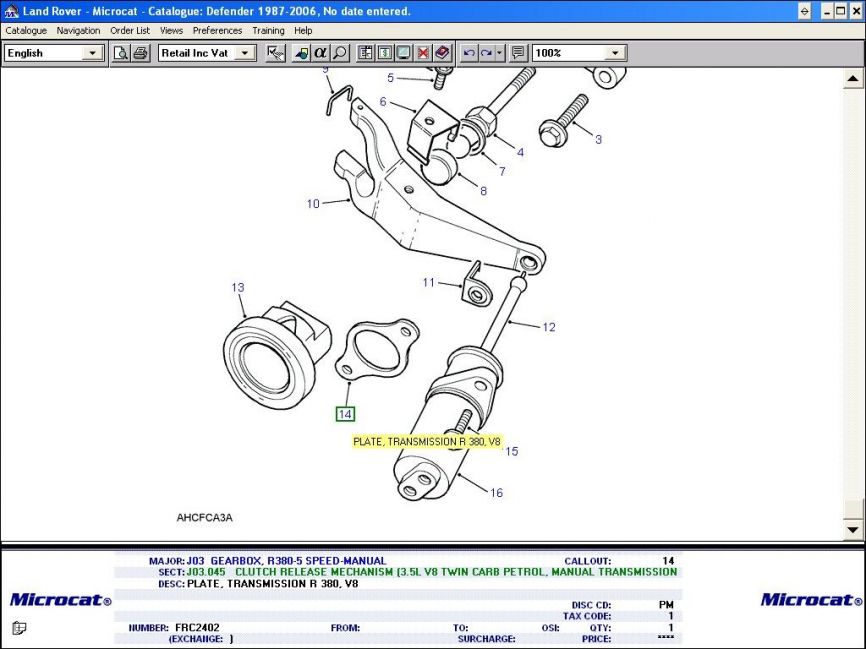
Task: Click the PRICE value showing asterisks
Action: [x=666, y=639]
